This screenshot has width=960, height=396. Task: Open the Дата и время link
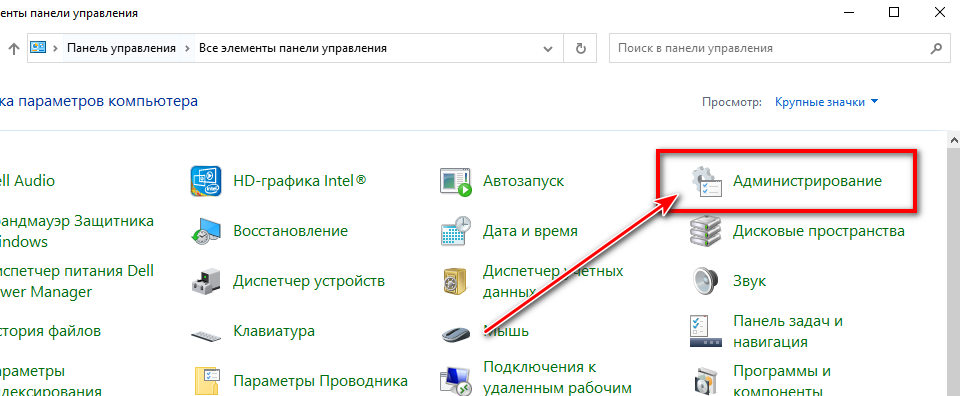point(530,231)
